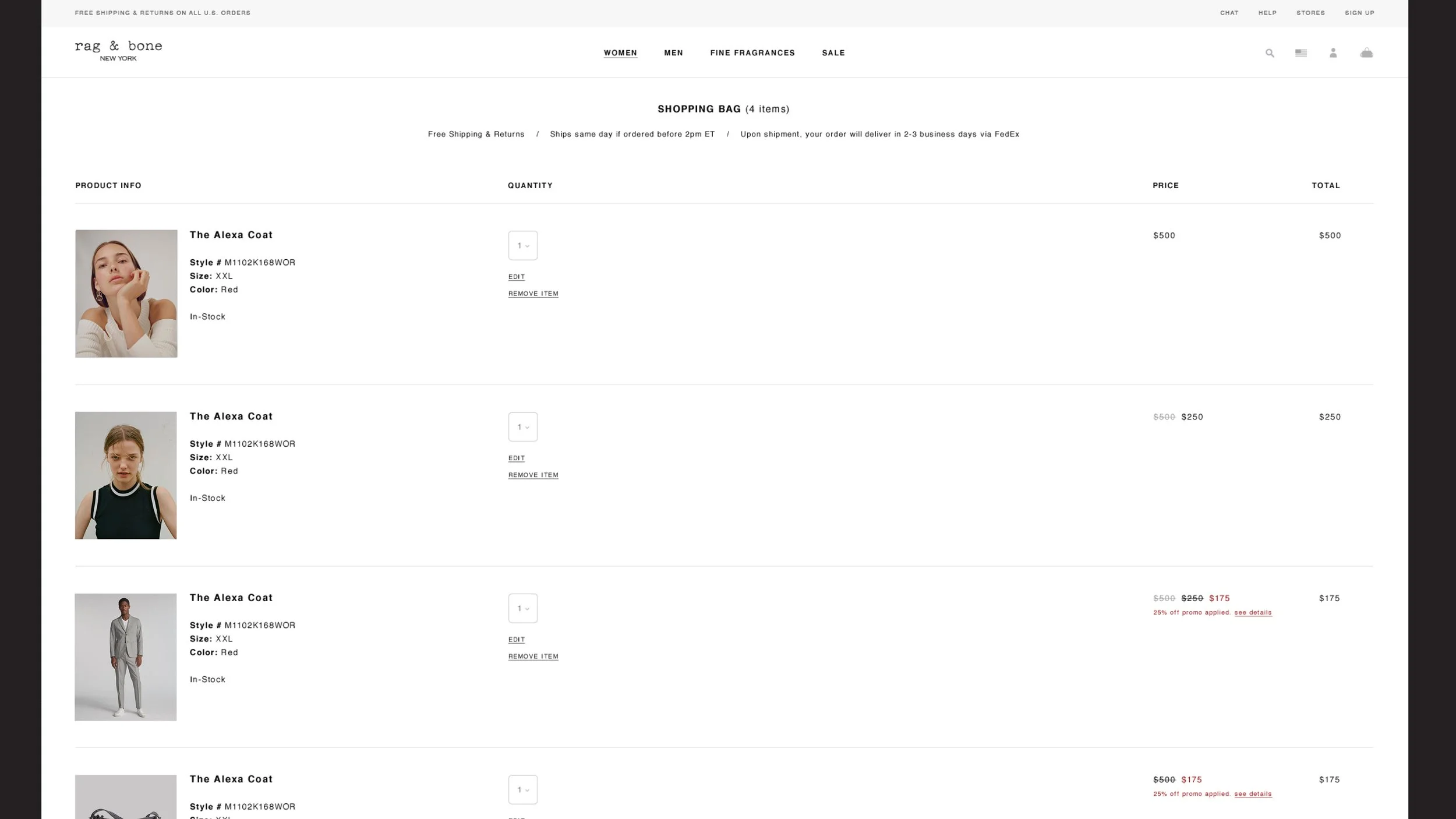Image resolution: width=1456 pixels, height=819 pixels.
Task: Click the US flag country selector icon
Action: [x=1300, y=53]
